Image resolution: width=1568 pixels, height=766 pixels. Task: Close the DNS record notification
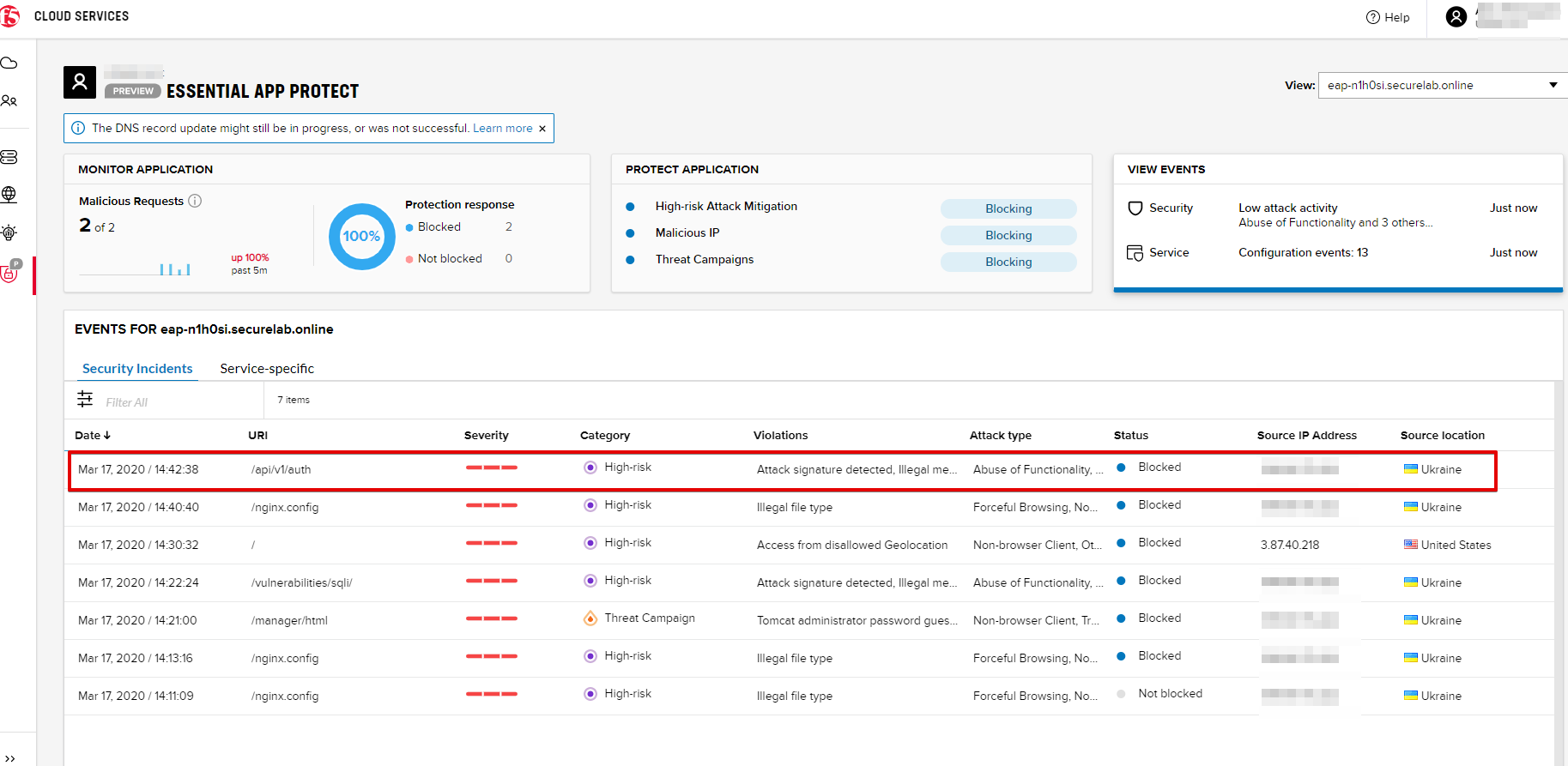coord(542,129)
